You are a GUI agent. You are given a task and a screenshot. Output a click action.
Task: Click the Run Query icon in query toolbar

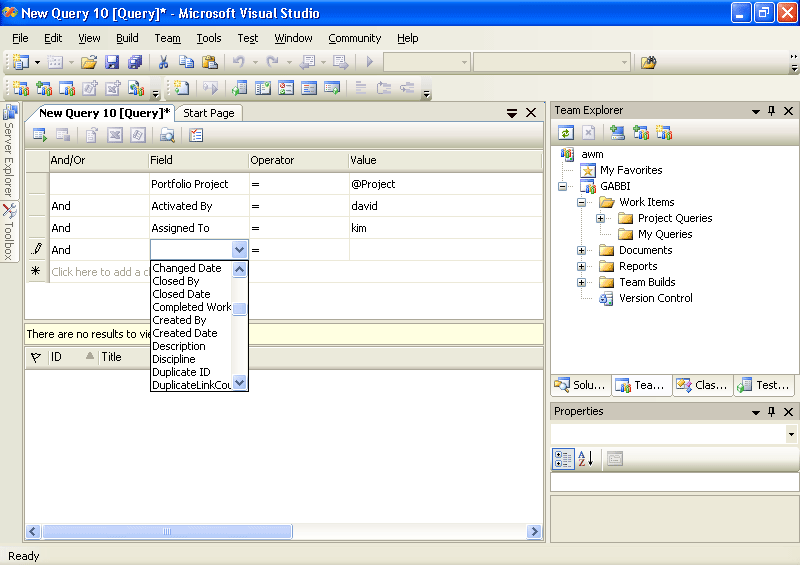(x=40, y=135)
